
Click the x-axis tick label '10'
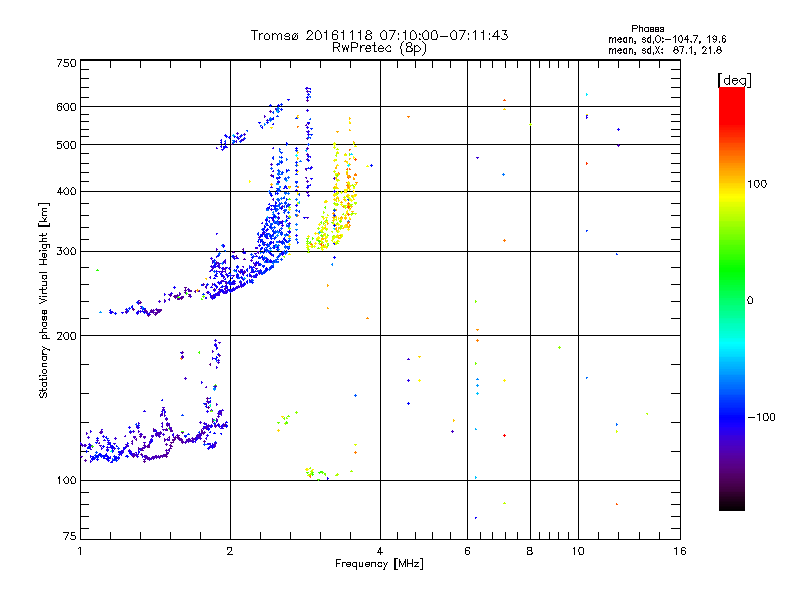tap(578, 551)
